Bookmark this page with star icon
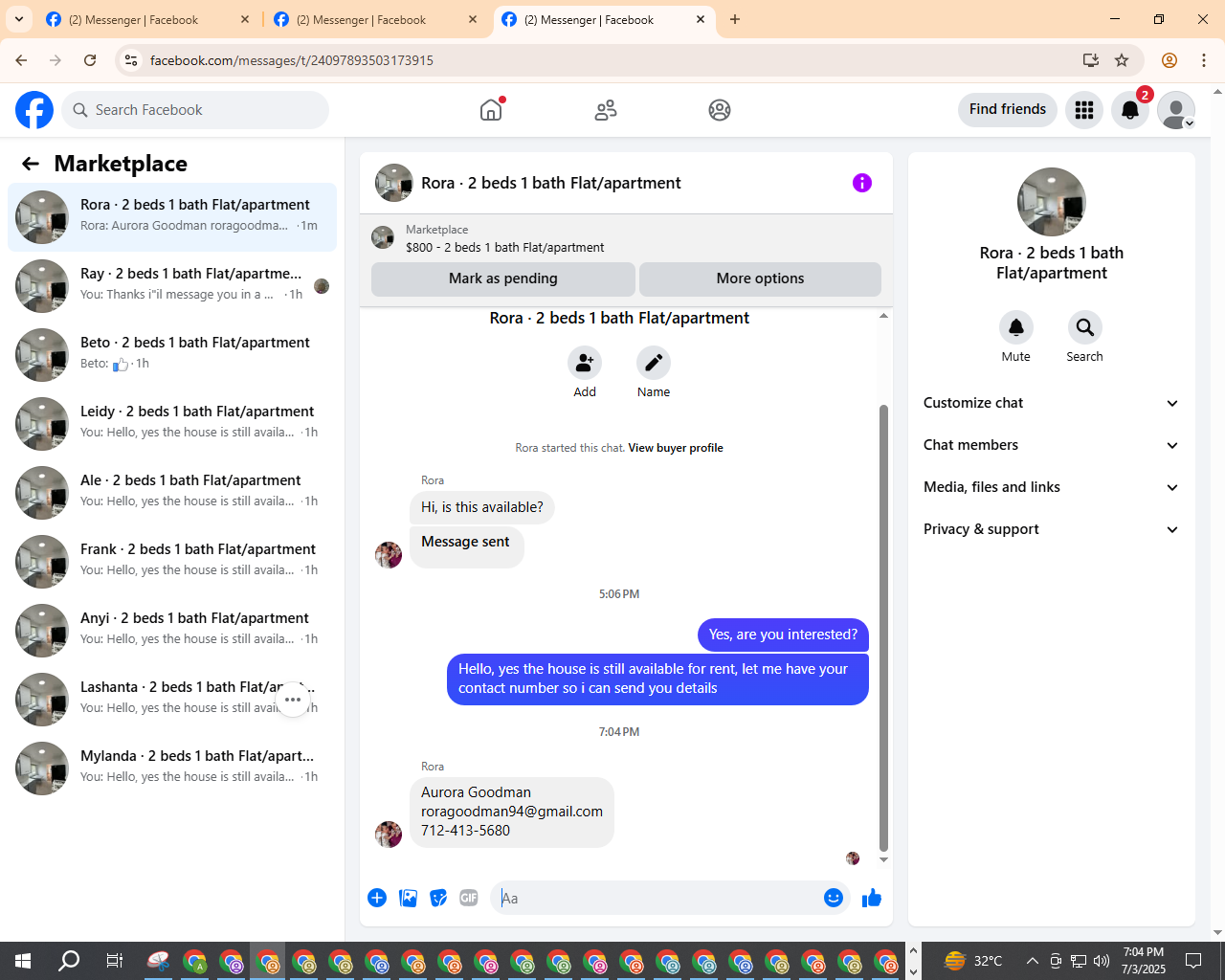The image size is (1225, 980). [x=1122, y=60]
